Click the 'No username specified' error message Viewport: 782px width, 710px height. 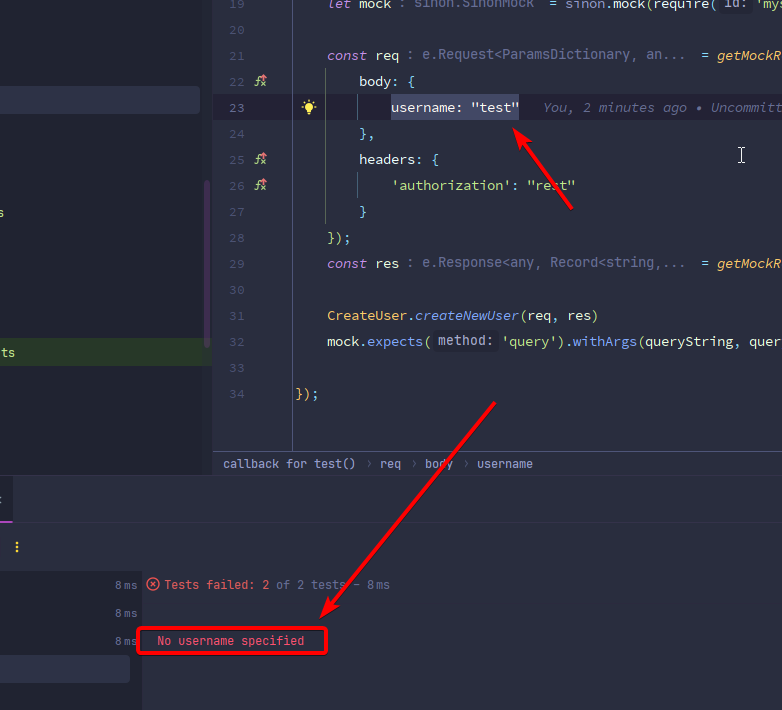click(231, 641)
